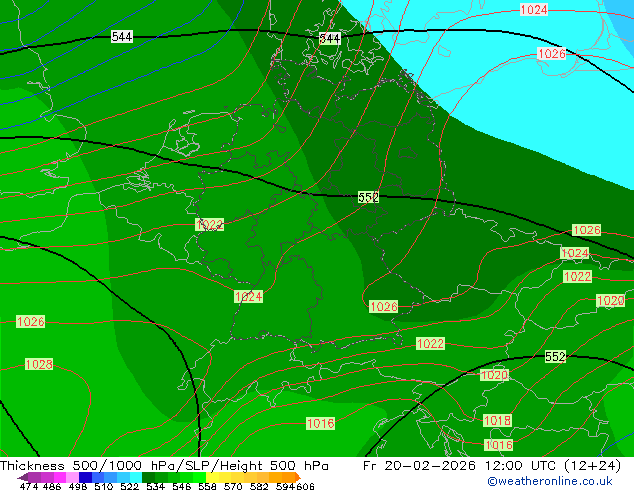Click legend value 510
634x490 pixels.
click(104, 486)
